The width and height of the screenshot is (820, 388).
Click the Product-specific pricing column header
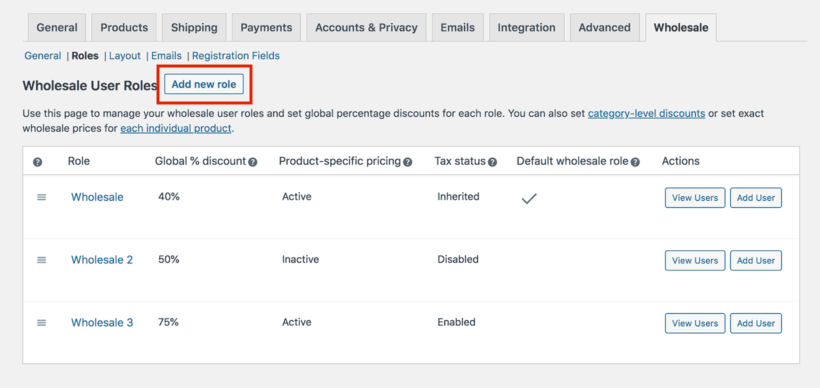coord(339,161)
